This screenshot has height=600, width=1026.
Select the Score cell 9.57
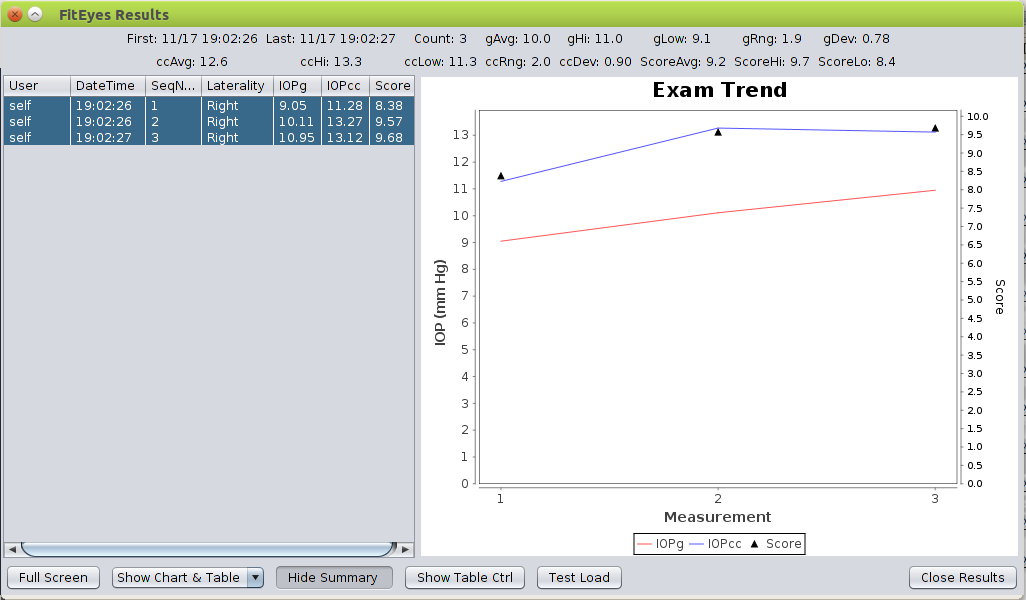pos(392,122)
